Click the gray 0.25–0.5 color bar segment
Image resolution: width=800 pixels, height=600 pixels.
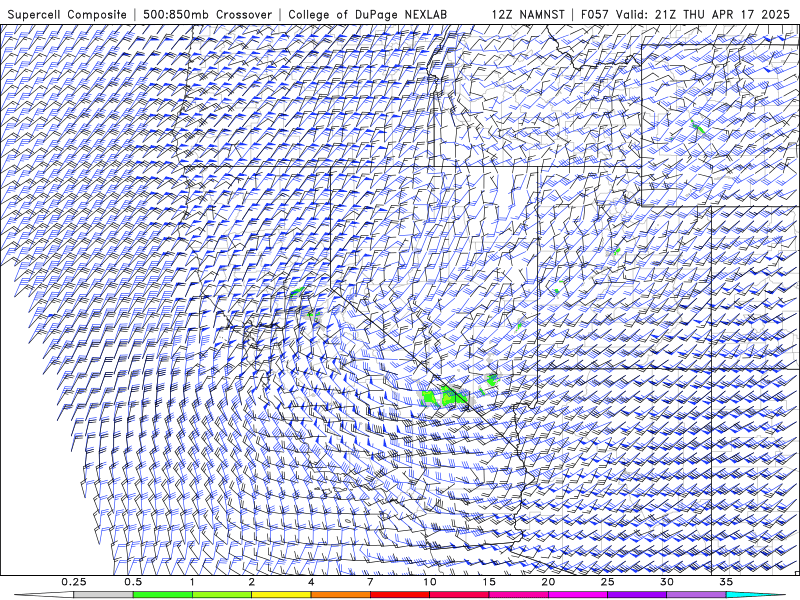103,595
